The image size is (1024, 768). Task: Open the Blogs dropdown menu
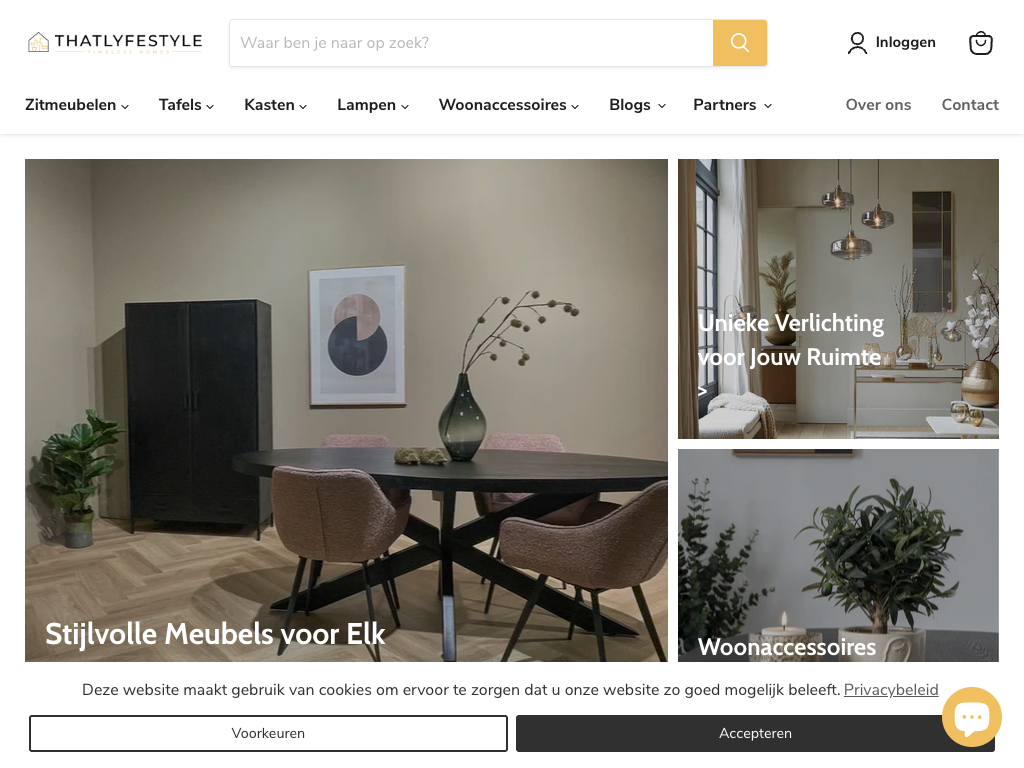point(637,105)
